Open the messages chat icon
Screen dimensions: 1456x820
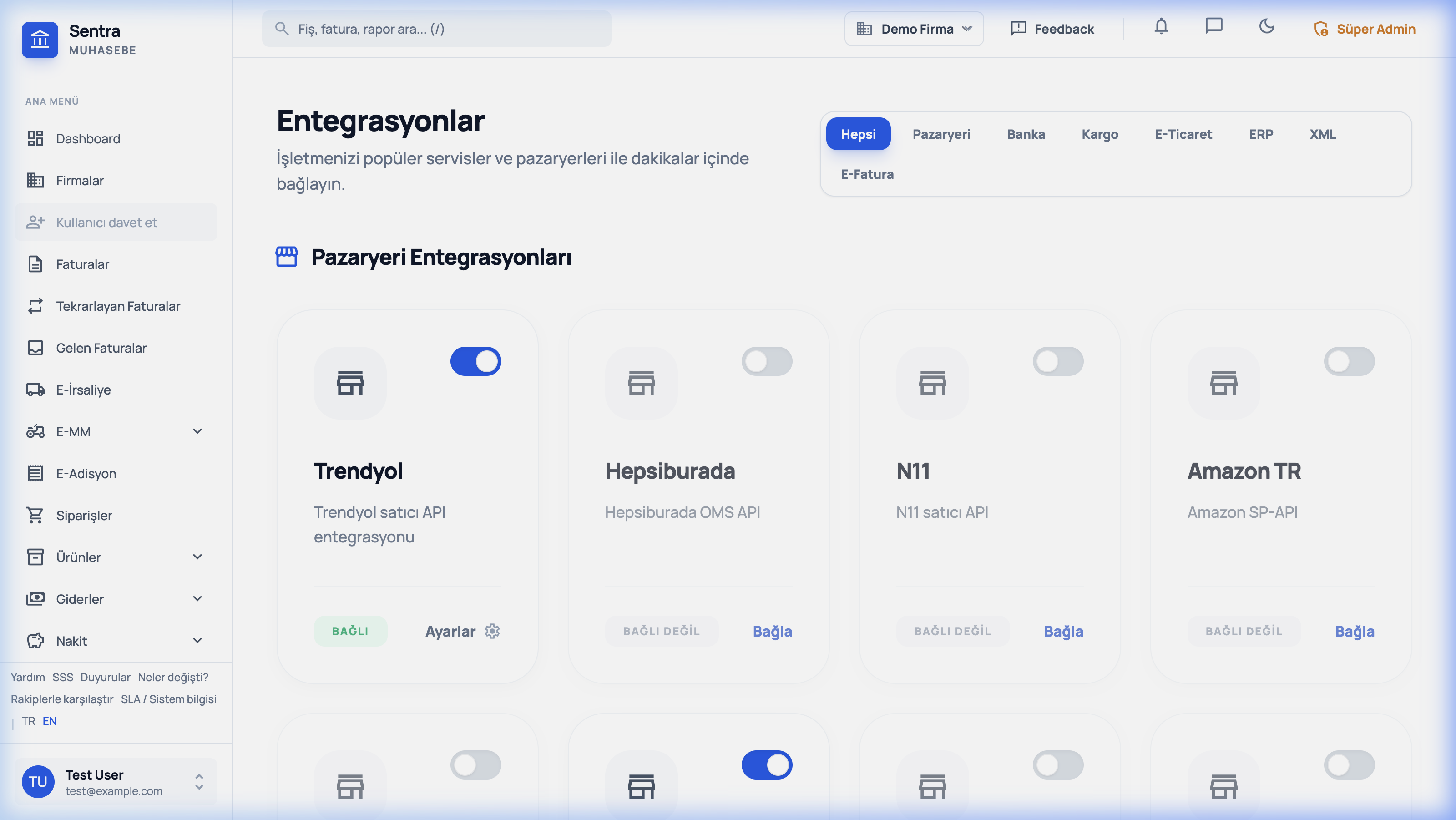[x=1213, y=26]
